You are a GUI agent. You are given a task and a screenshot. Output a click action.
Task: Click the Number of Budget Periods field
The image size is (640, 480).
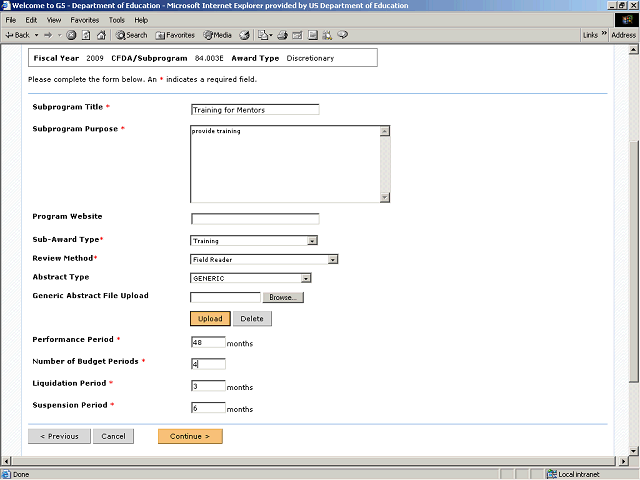(208, 364)
